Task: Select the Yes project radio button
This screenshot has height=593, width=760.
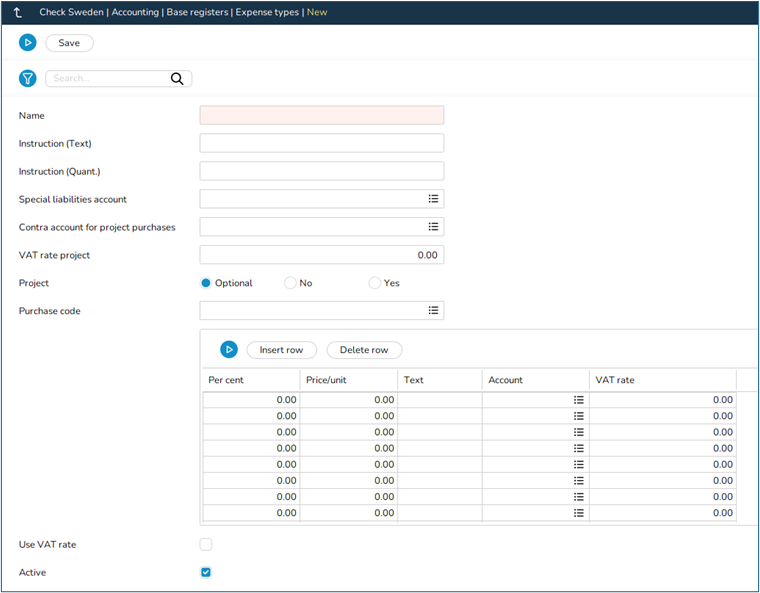Action: coord(375,283)
